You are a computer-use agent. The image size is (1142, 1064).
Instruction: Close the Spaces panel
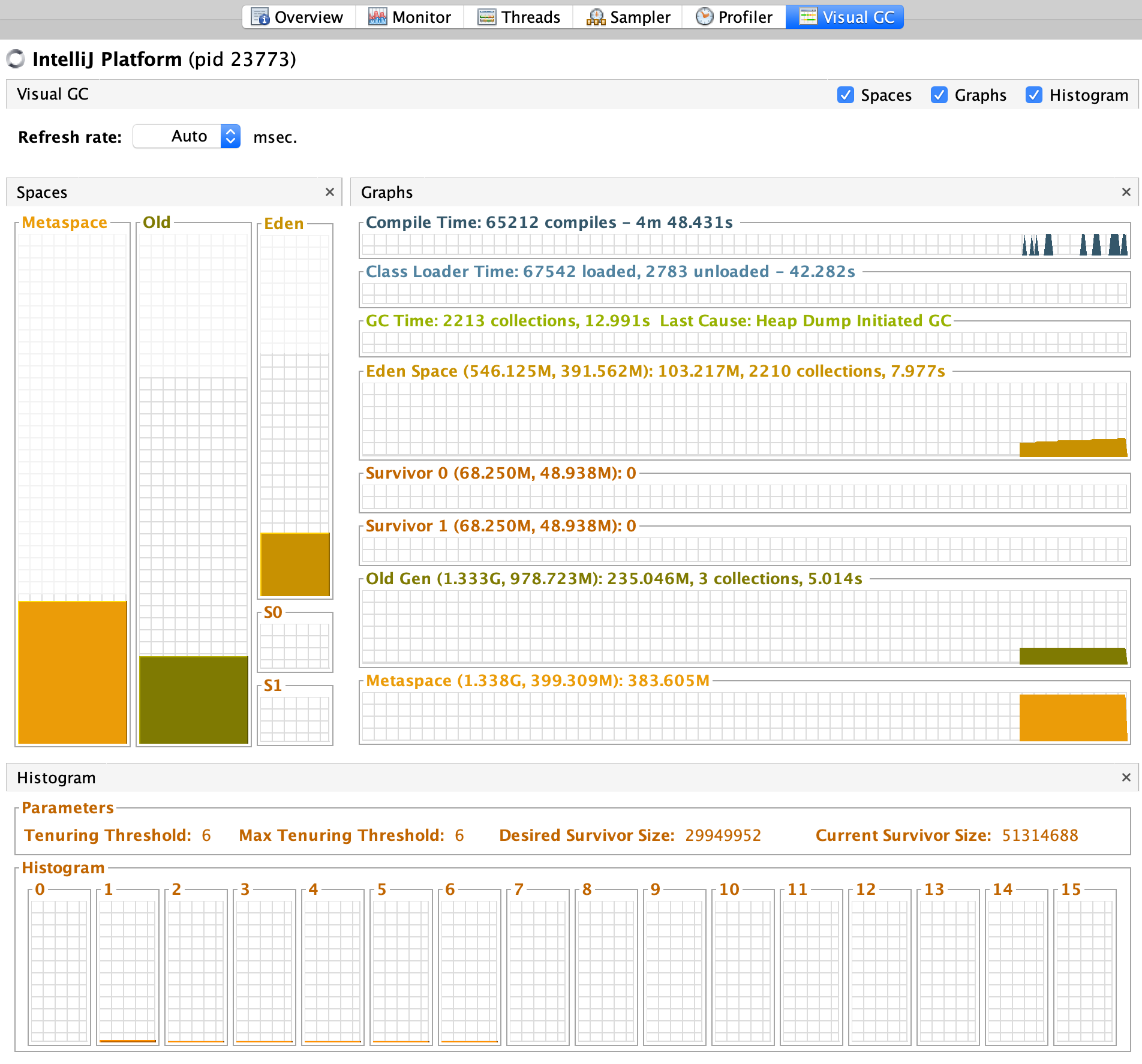pos(329,192)
